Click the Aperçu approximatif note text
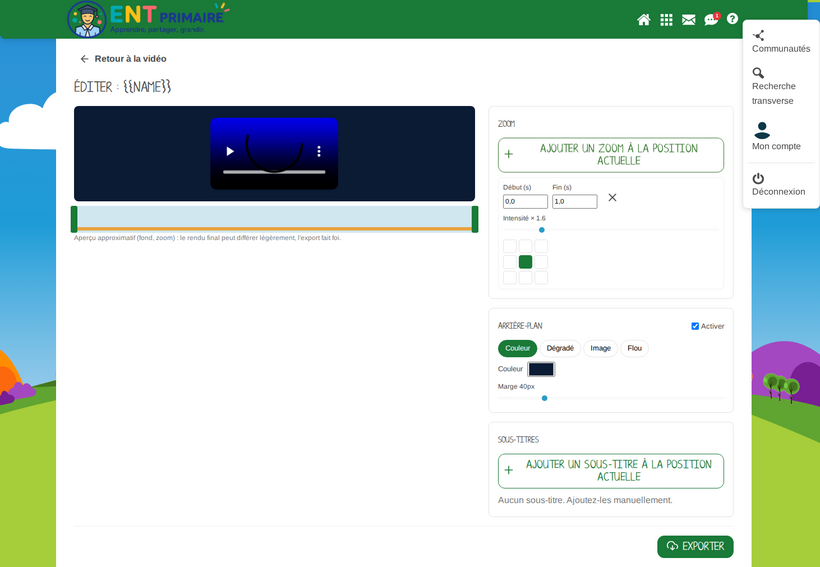Screen dimensions: 820x567 click(207, 238)
